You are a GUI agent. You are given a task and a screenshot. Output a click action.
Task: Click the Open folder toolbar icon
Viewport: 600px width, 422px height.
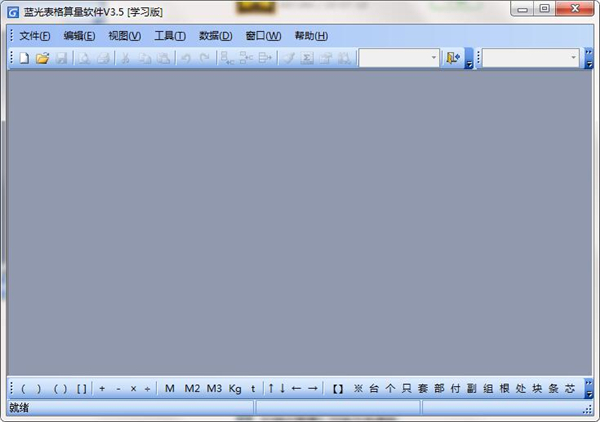(x=42, y=58)
